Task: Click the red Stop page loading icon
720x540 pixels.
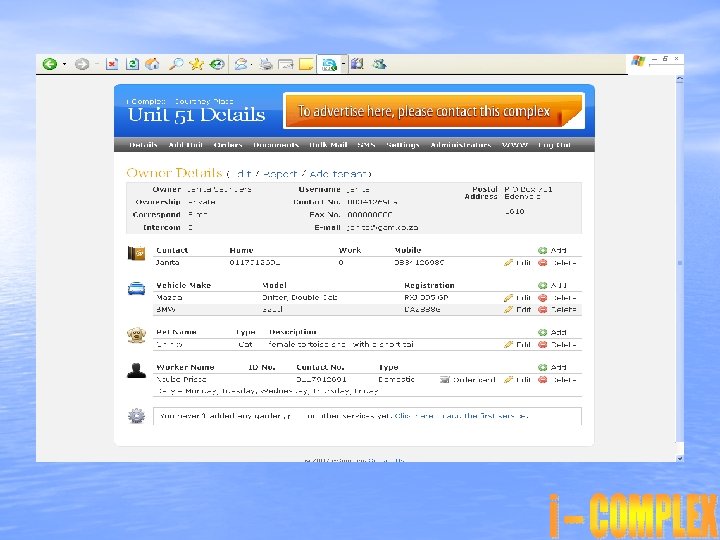Action: (x=112, y=64)
